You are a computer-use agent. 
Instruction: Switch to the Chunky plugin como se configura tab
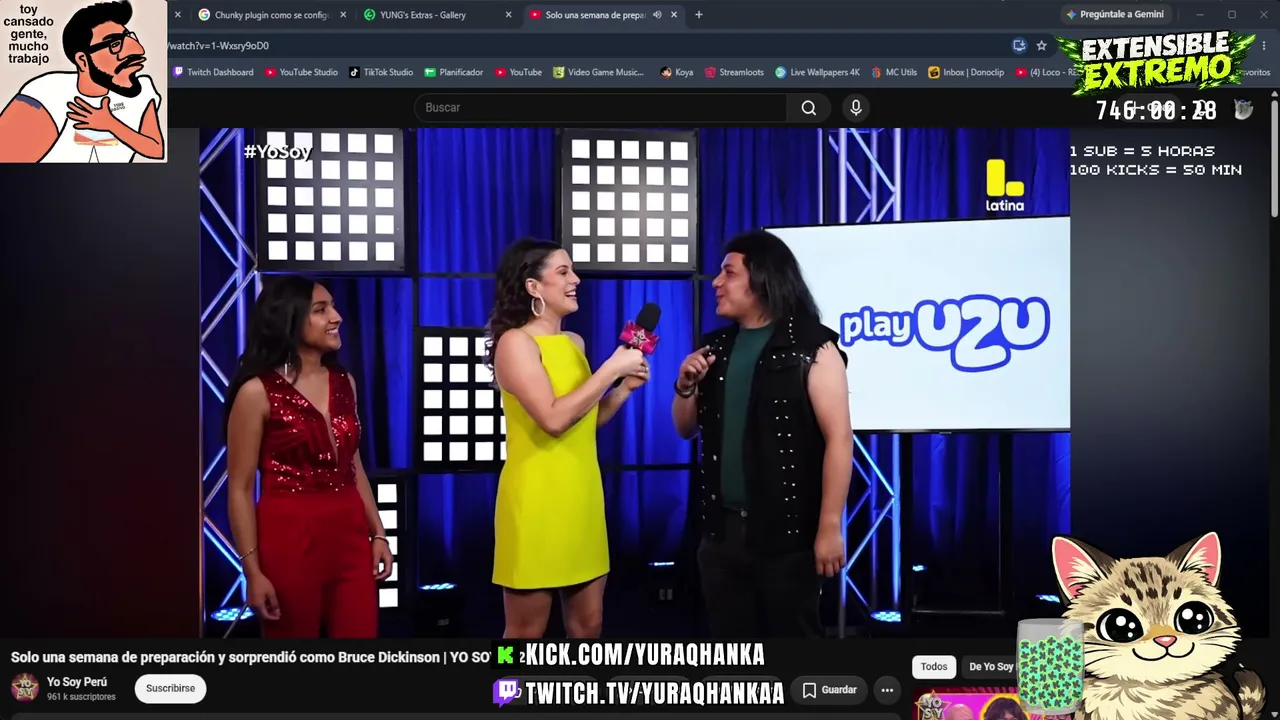click(x=271, y=15)
